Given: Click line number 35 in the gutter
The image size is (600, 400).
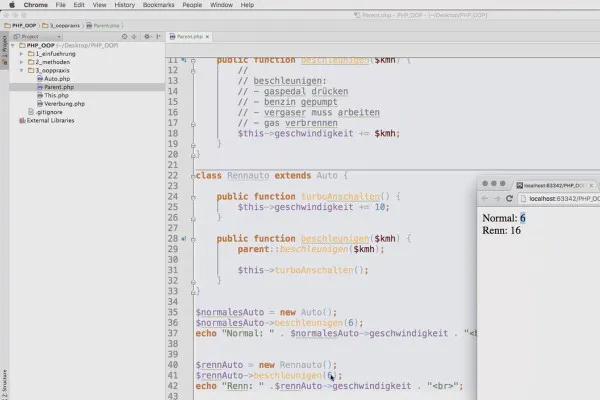Looking at the screenshot, I should pos(173,312).
